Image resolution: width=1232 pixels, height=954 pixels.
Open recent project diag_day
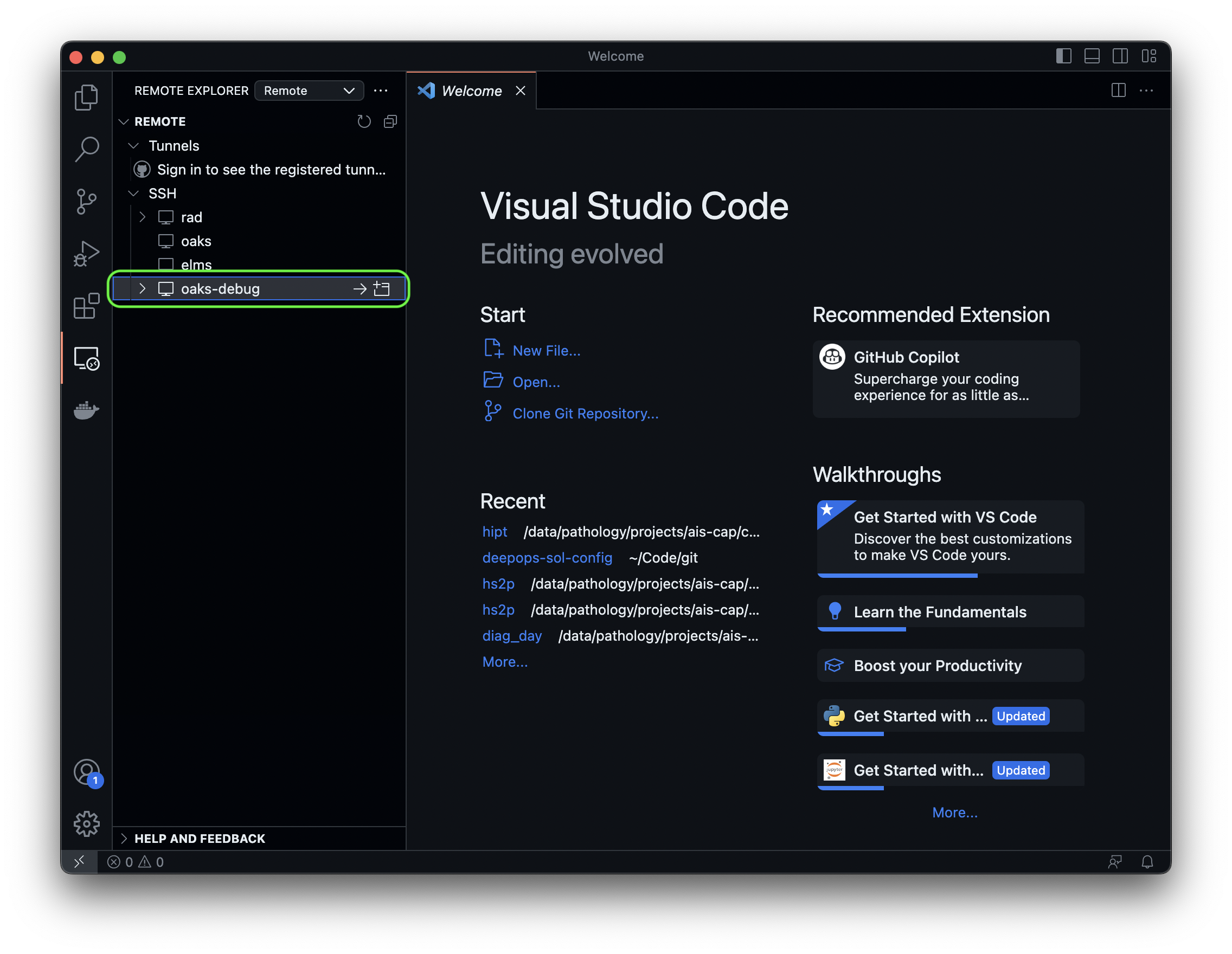point(512,636)
